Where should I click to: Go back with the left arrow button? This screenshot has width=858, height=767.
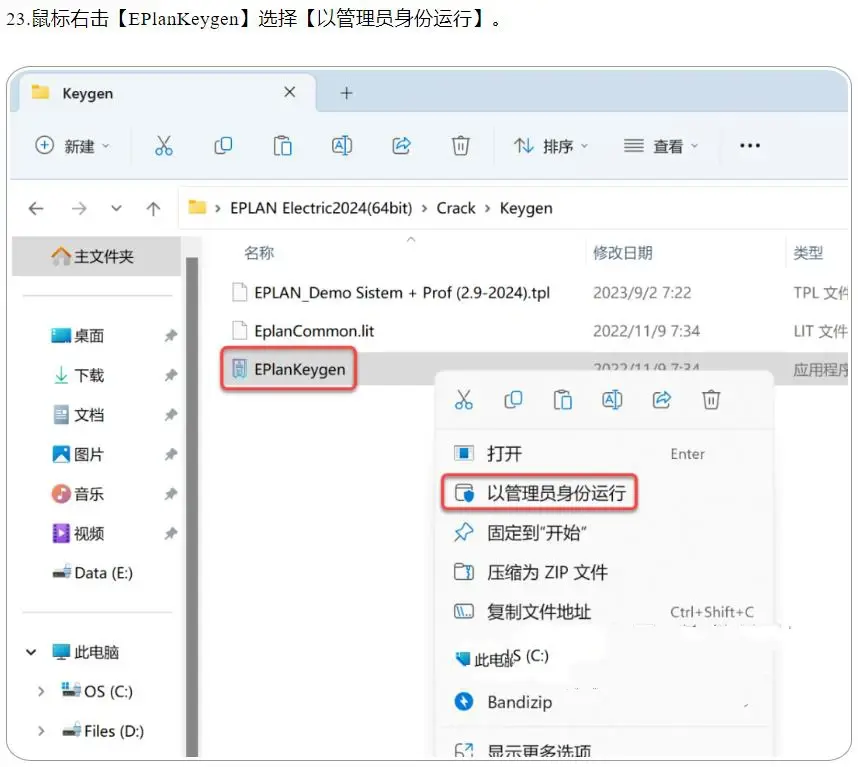pos(36,208)
